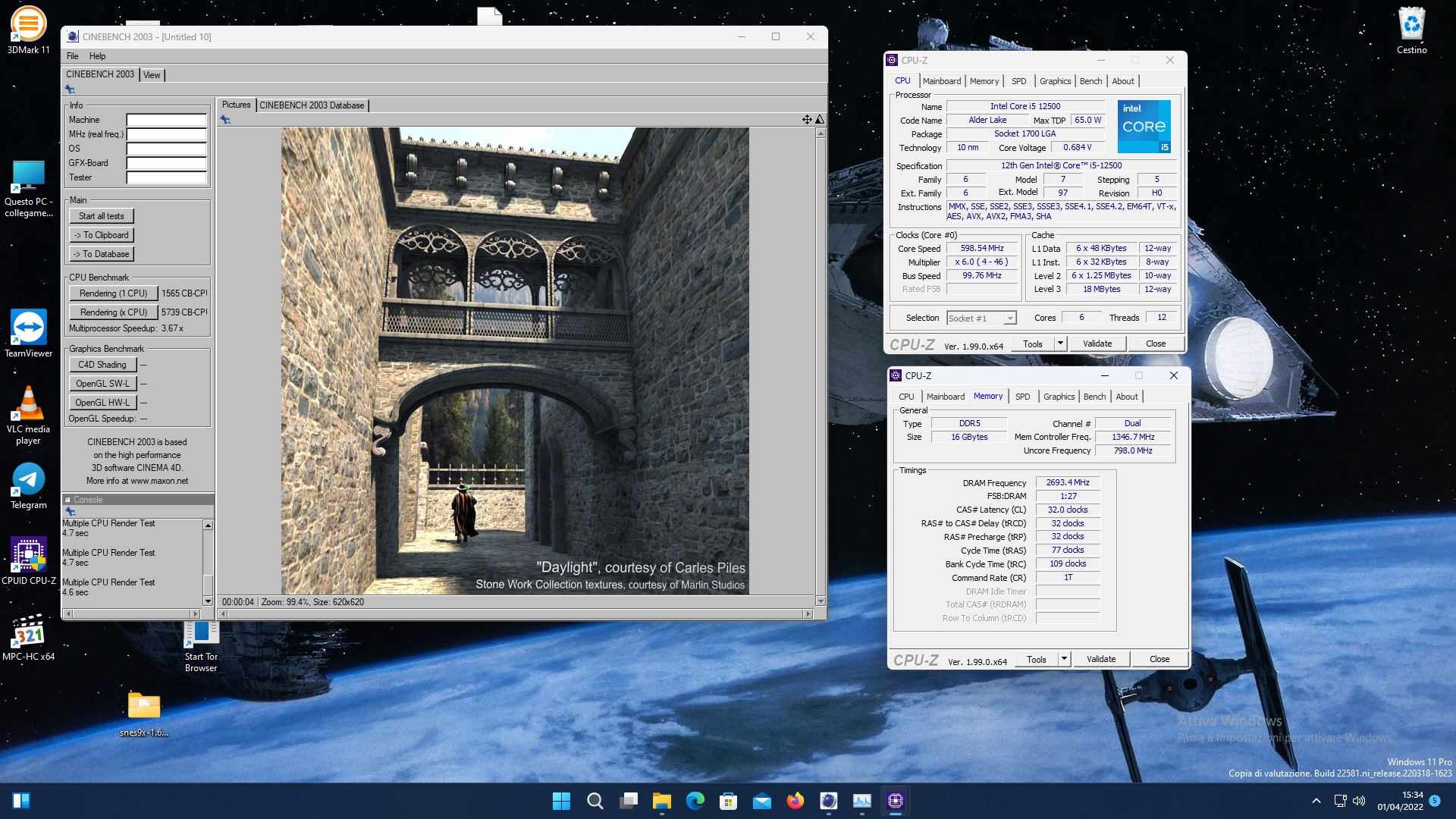
Task: Click the render view horizontal scrollbar track
Action: click(516, 613)
